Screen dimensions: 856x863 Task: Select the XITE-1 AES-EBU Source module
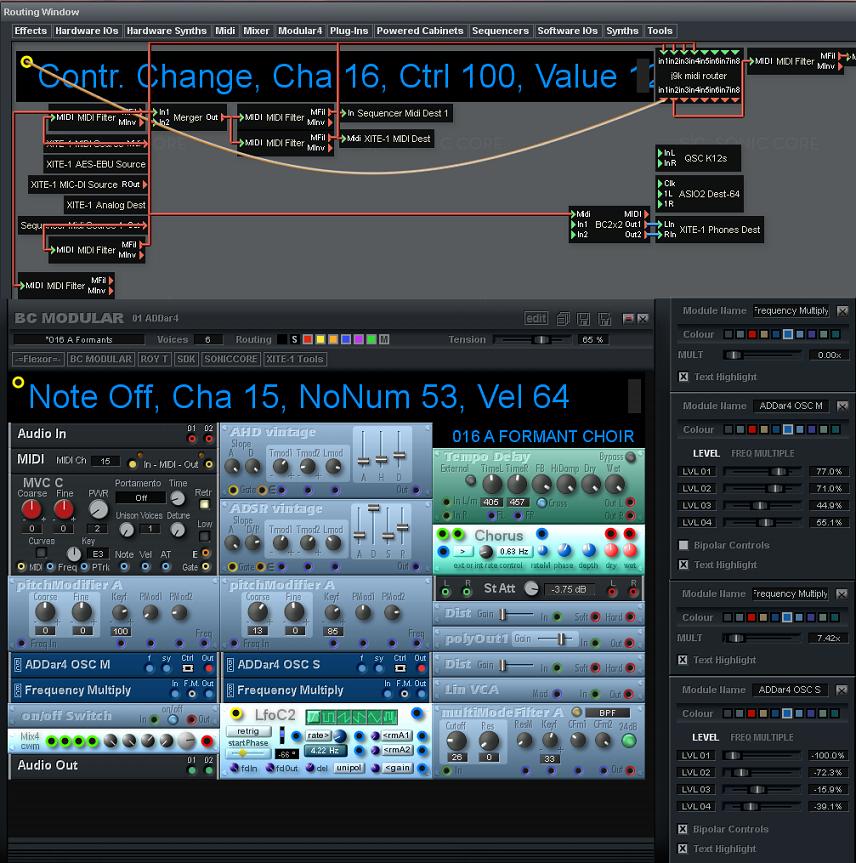click(96, 164)
